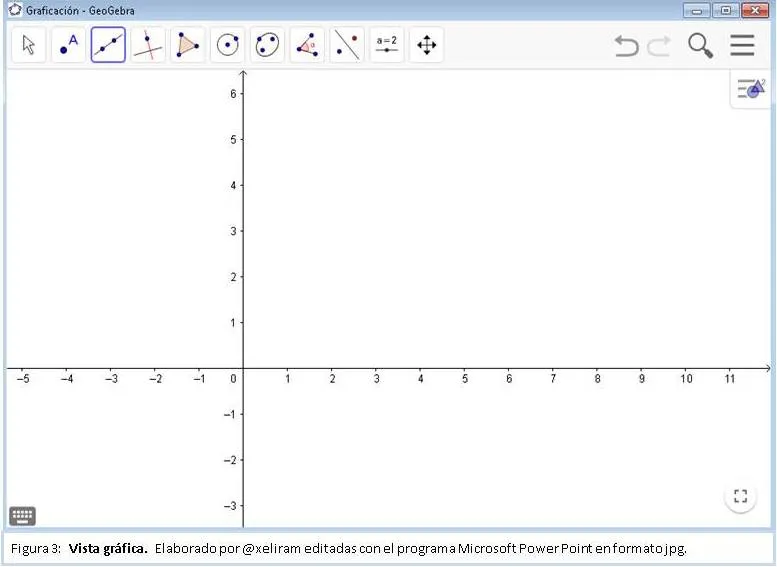Viewport: 777px width, 567px height.
Task: Open the Style Bar toggle
Action: pyautogui.click(x=751, y=89)
